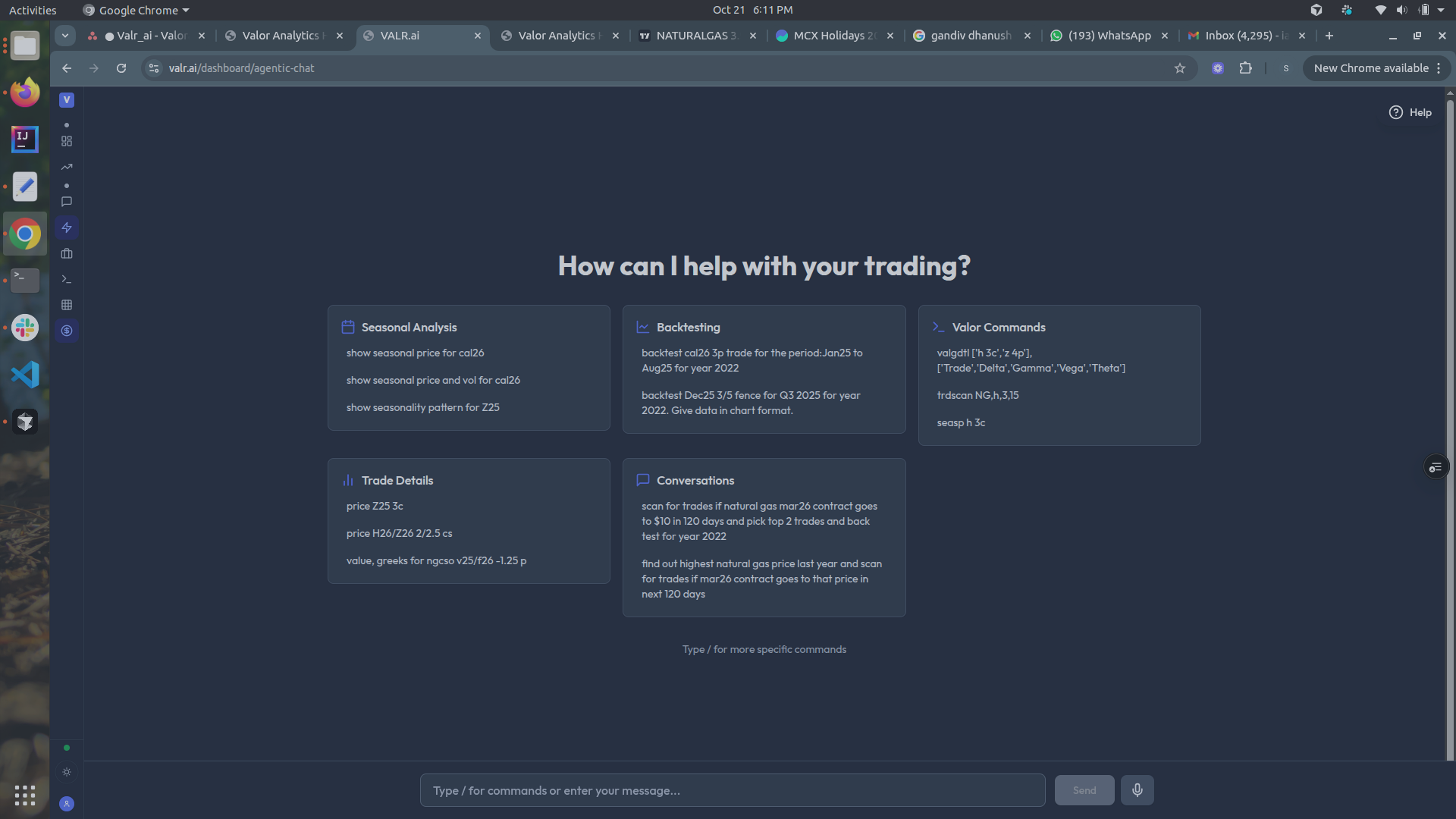Expand the Google Chrome menu in the top bar
The image size is (1456, 819).
point(135,10)
